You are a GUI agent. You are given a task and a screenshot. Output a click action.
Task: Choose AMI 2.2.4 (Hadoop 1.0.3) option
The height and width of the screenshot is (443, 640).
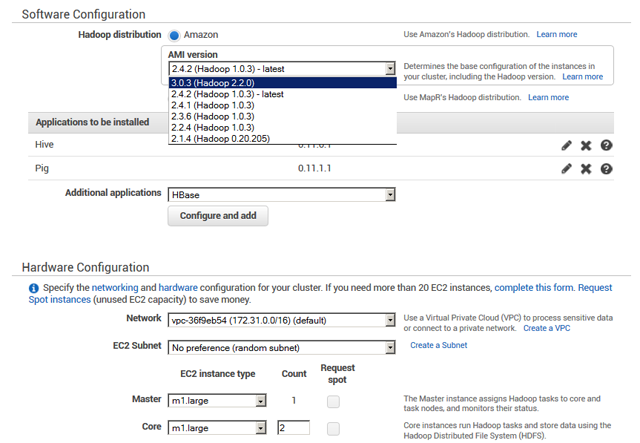[282, 127]
